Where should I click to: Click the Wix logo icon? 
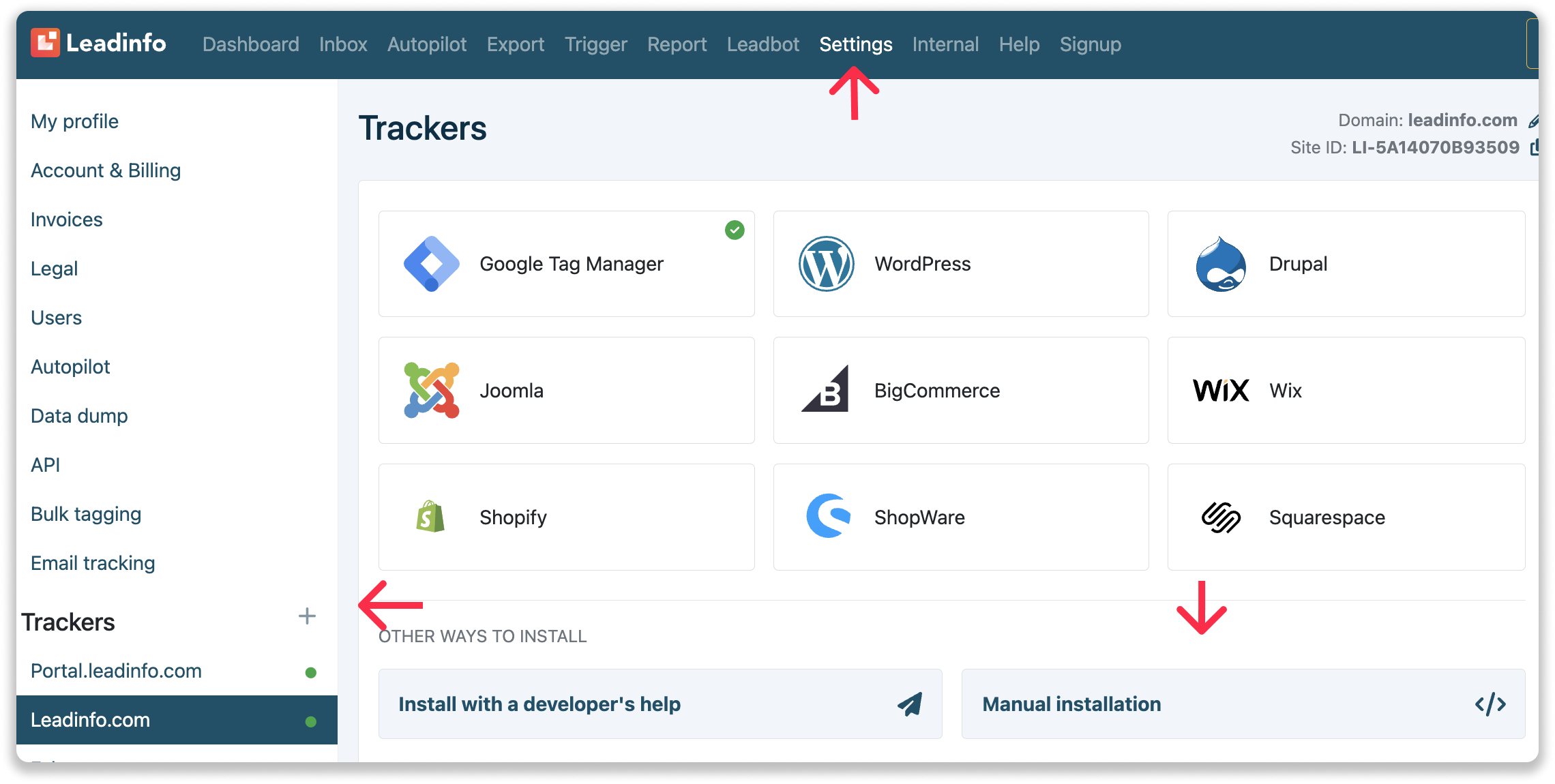point(1221,391)
